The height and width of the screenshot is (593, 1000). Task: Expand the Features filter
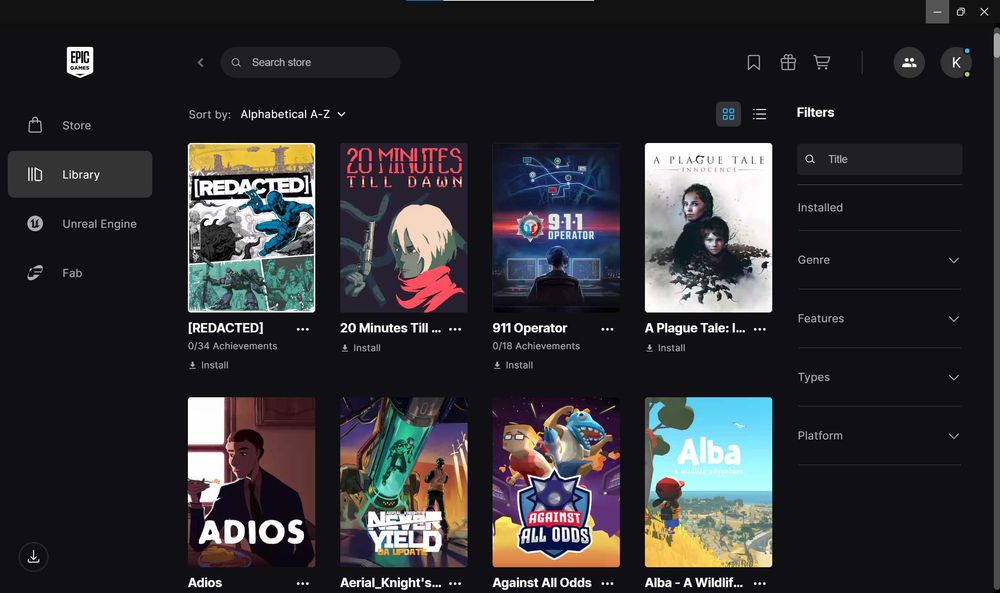(879, 318)
